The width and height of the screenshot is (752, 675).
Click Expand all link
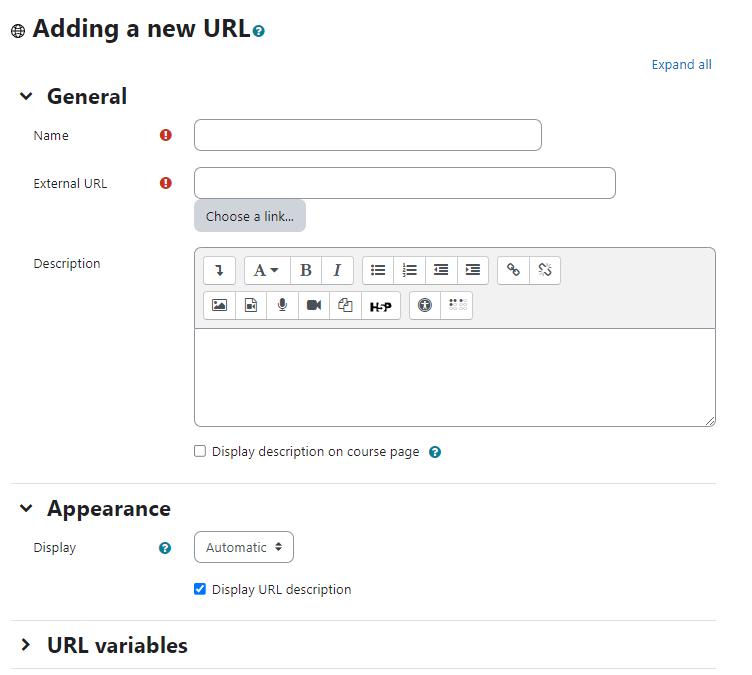pos(681,64)
